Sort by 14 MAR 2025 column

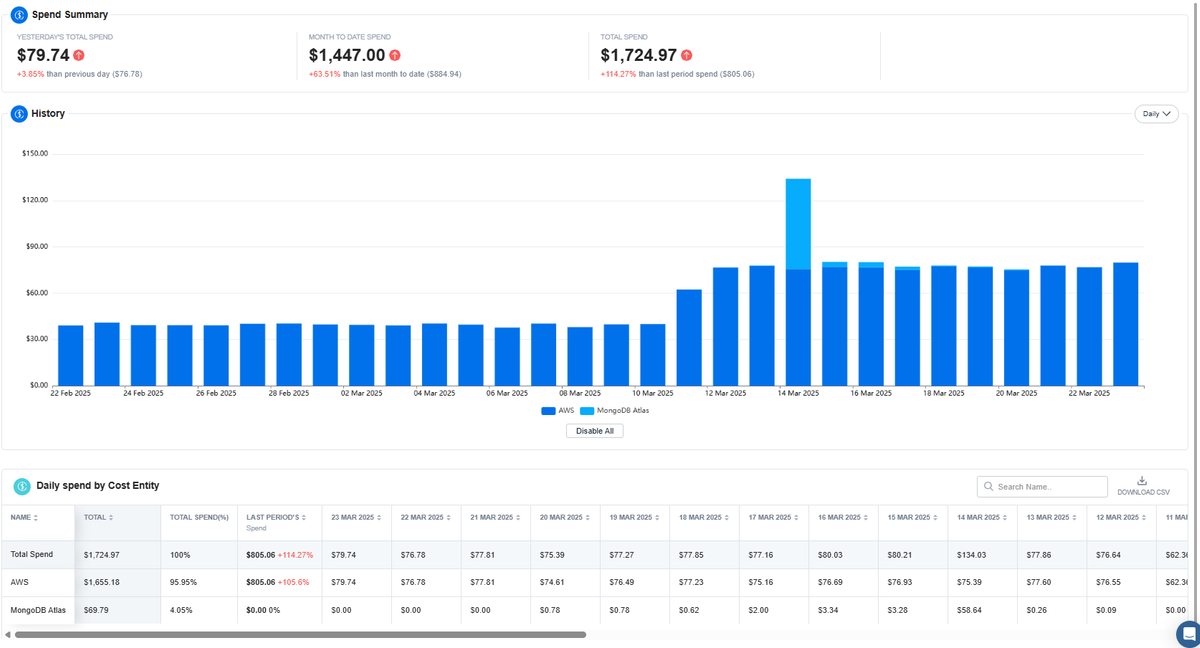pos(982,517)
